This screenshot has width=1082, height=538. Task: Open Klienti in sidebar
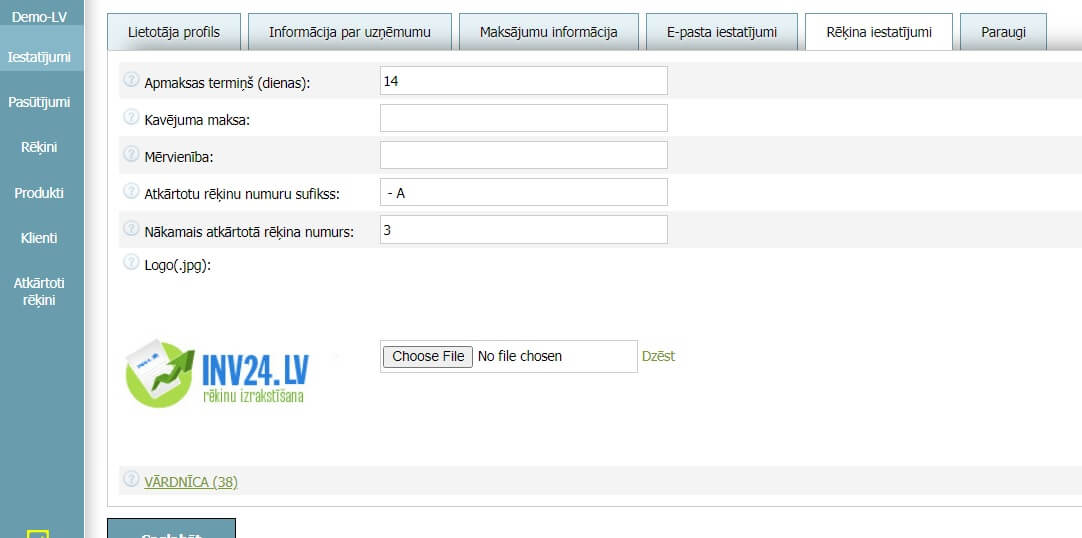click(x=39, y=239)
